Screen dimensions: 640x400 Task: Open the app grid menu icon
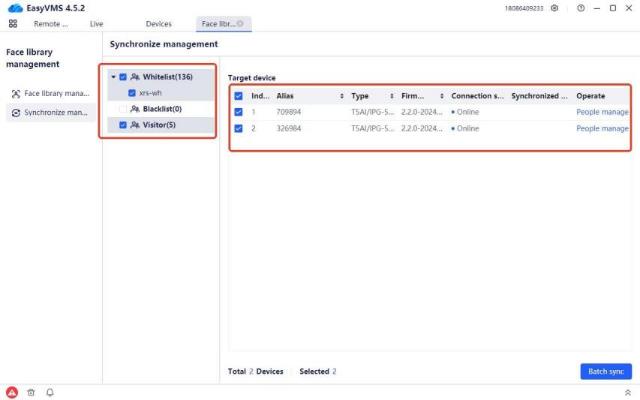tap(13, 23)
